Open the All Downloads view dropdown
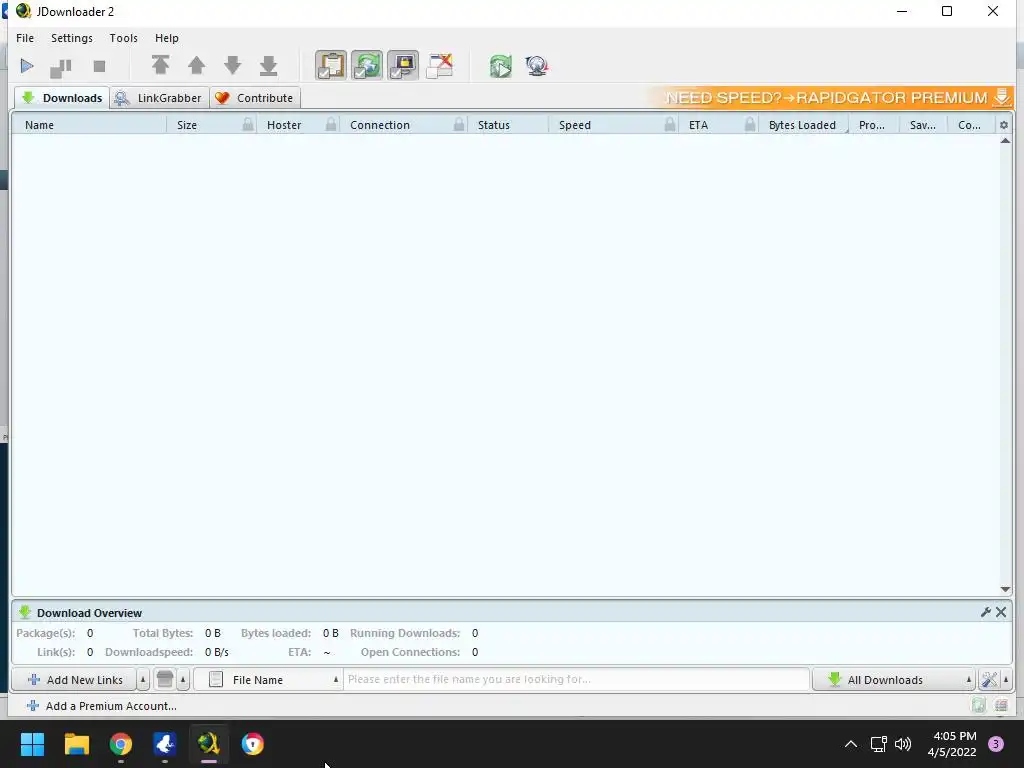 pos(894,680)
